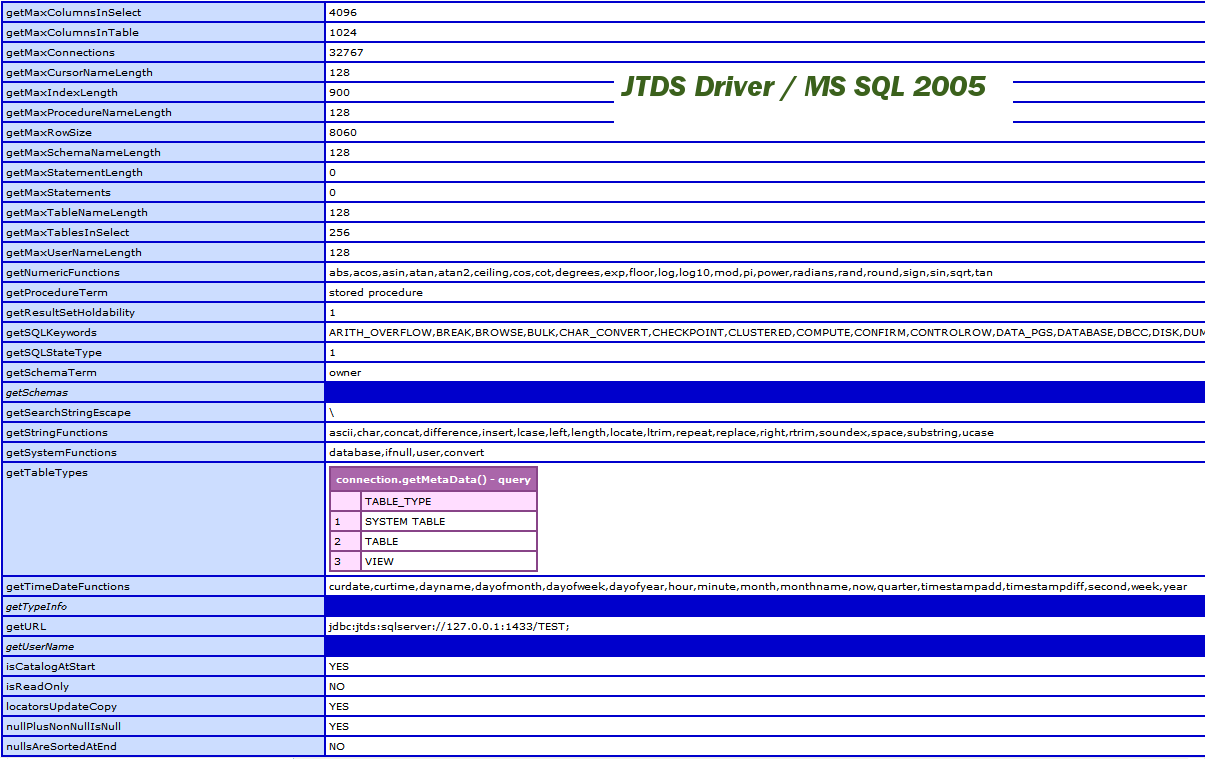The image size is (1205, 759).
Task: Click the 'connection.getMetaData() - query' table header
Action: (x=433, y=480)
